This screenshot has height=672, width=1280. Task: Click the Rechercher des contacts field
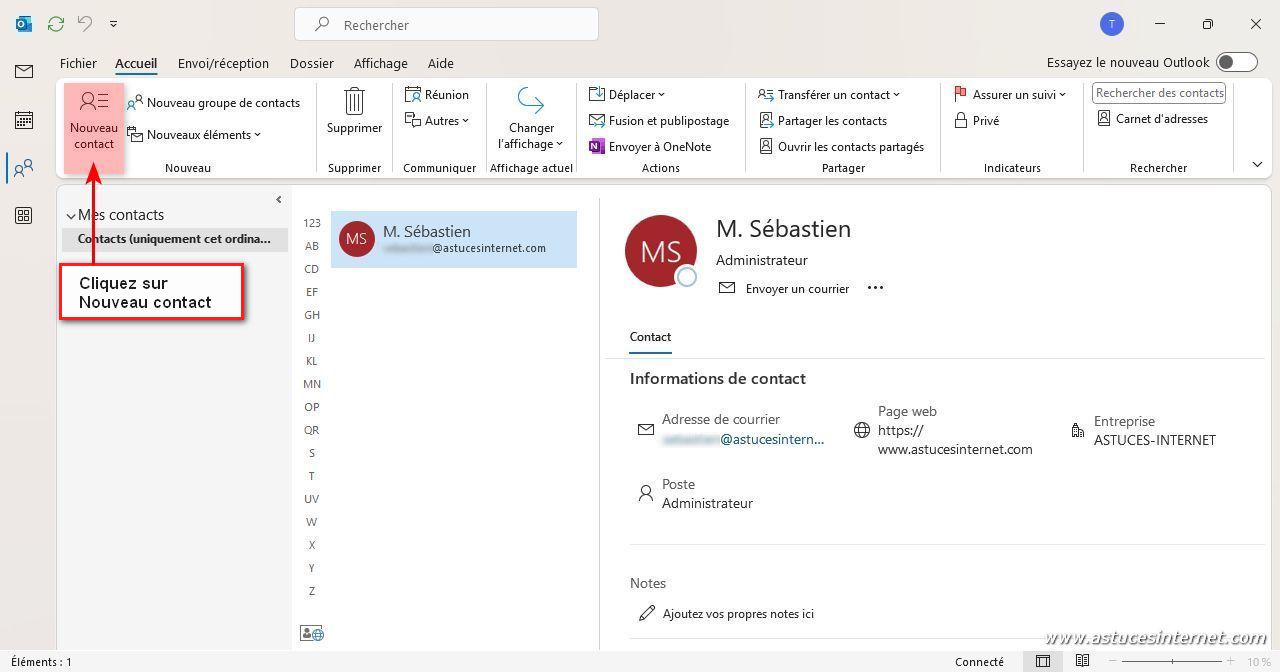click(x=1158, y=93)
